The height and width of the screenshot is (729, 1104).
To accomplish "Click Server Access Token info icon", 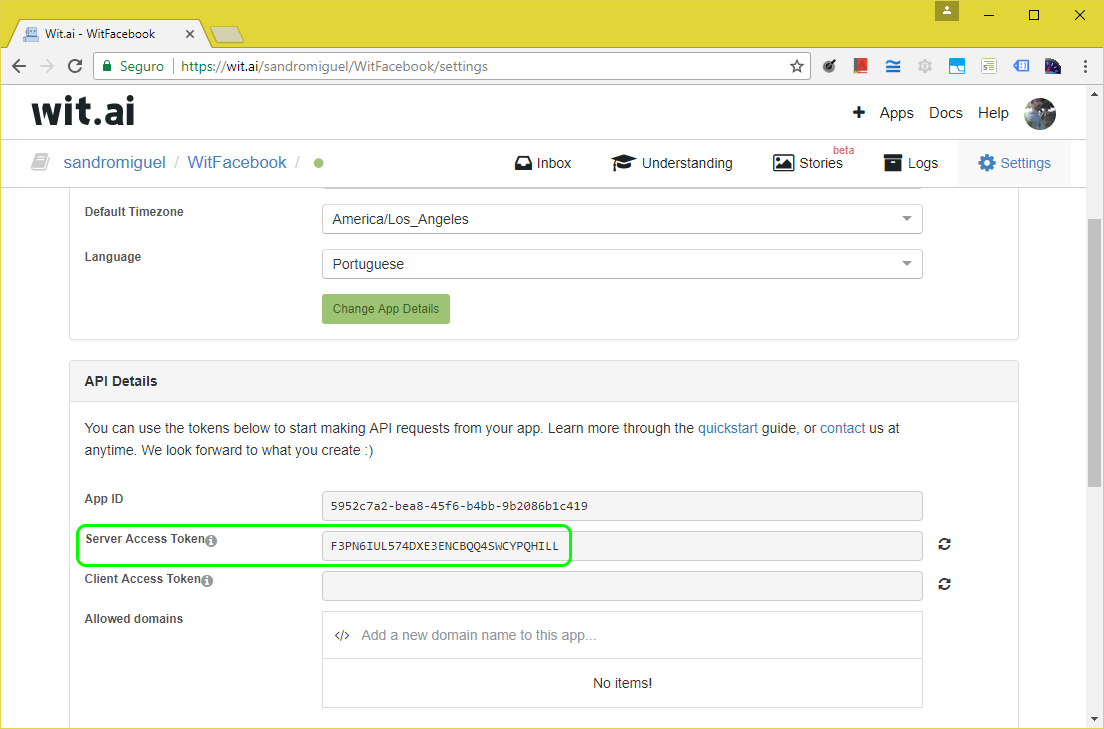I will coord(211,541).
